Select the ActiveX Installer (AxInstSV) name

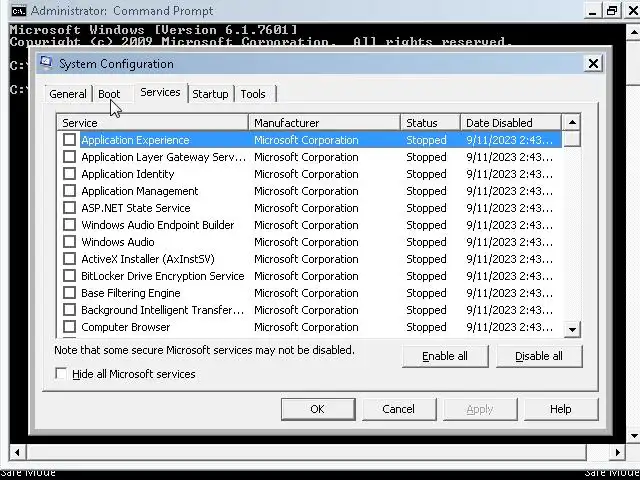148,259
